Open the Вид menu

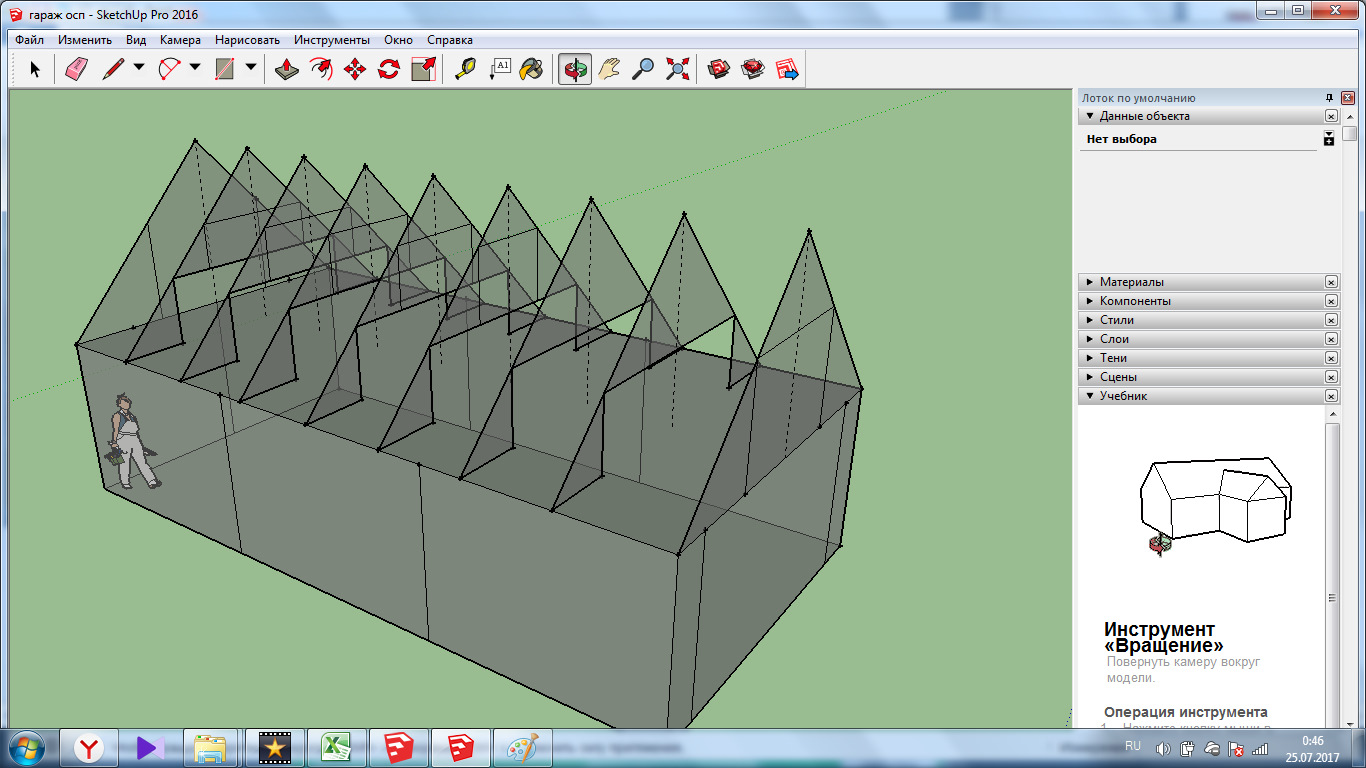coord(136,40)
